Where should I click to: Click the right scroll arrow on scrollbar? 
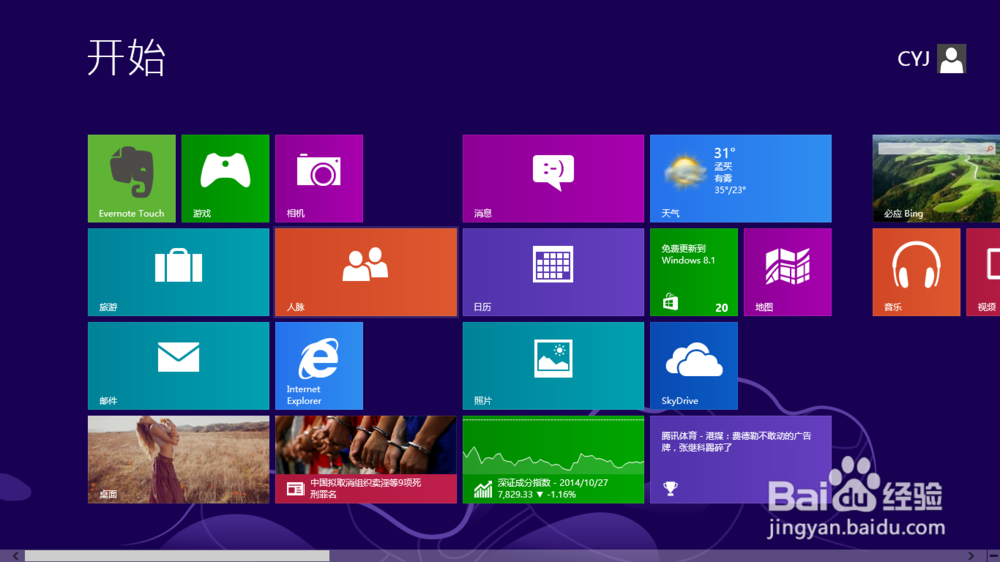point(971,556)
